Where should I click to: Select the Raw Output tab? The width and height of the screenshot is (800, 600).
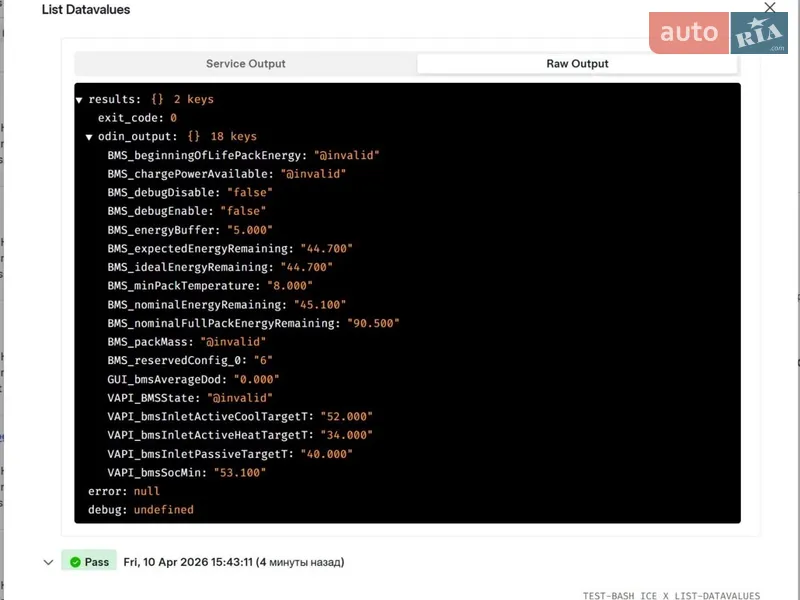(577, 63)
